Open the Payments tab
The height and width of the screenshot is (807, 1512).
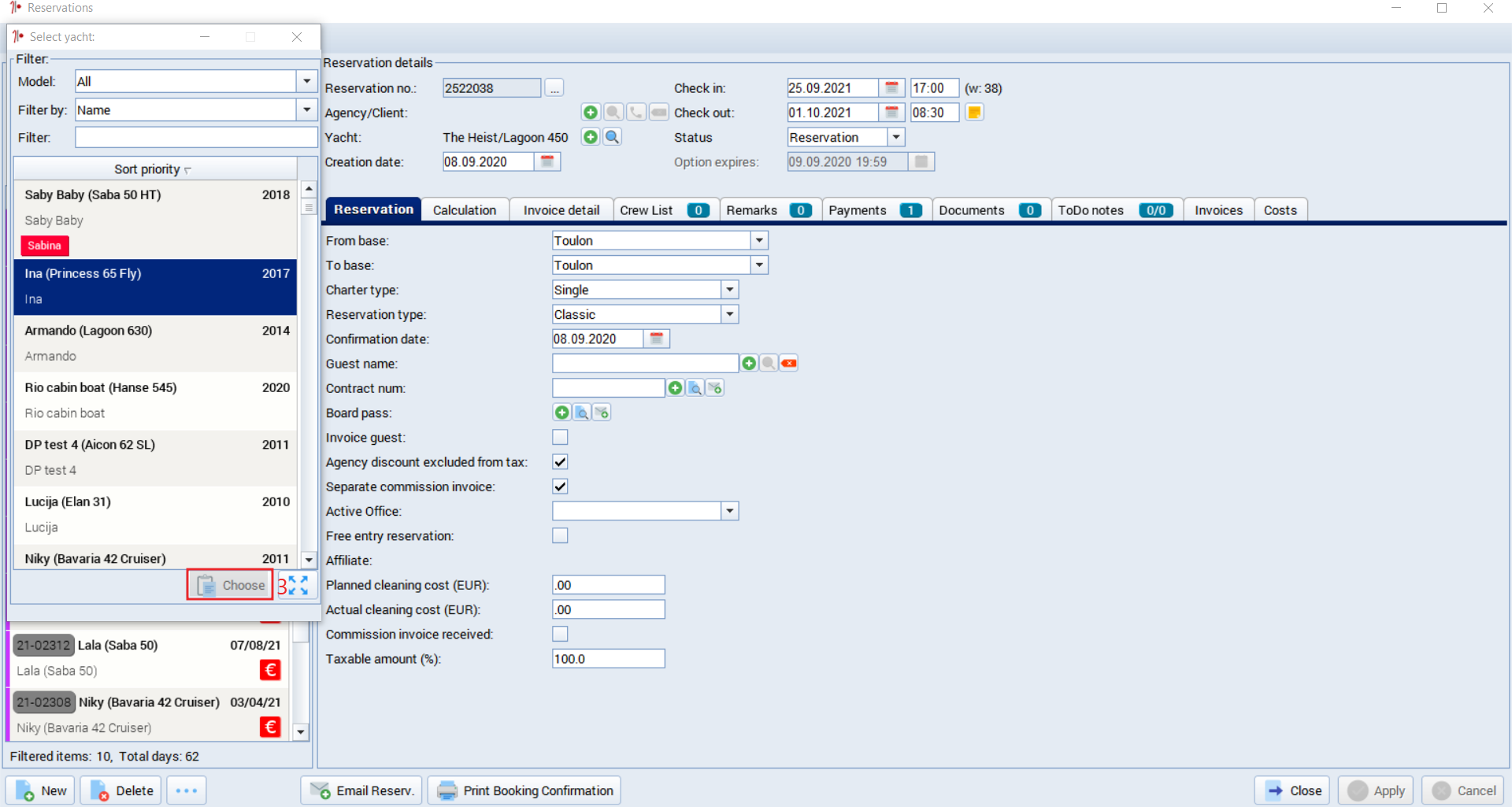(x=876, y=210)
